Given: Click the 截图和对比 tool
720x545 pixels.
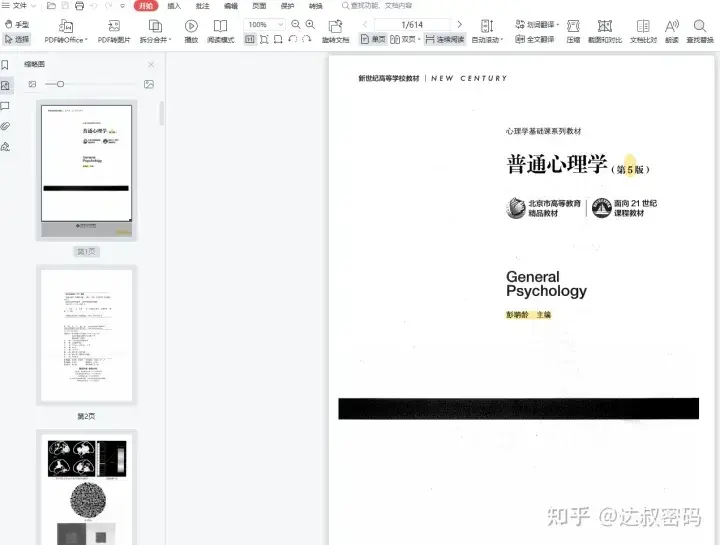Looking at the screenshot, I should (x=605, y=31).
